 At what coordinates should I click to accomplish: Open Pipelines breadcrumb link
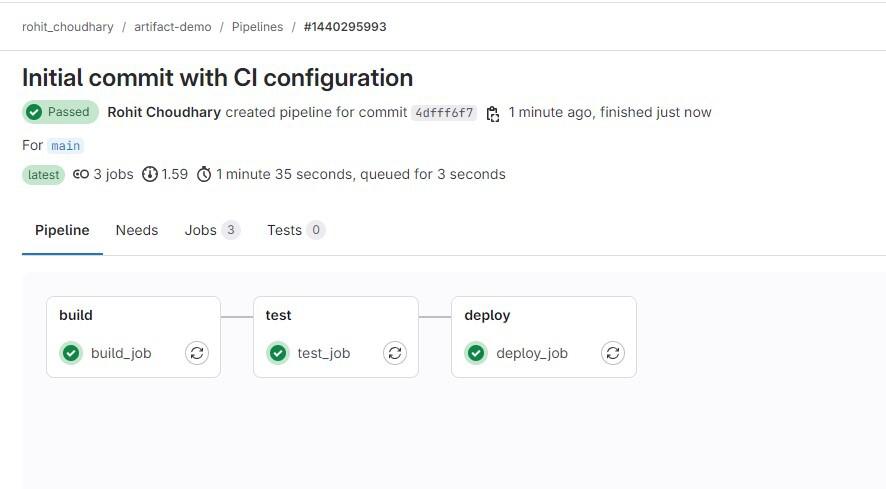pyautogui.click(x=257, y=27)
